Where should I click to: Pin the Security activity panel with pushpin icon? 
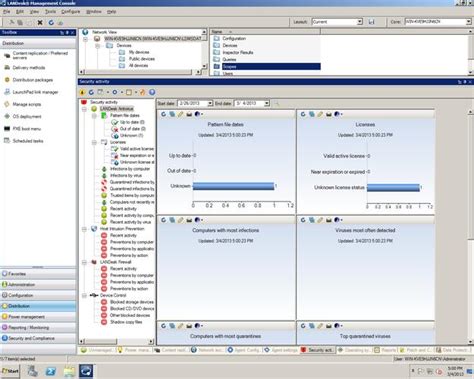[465, 82]
